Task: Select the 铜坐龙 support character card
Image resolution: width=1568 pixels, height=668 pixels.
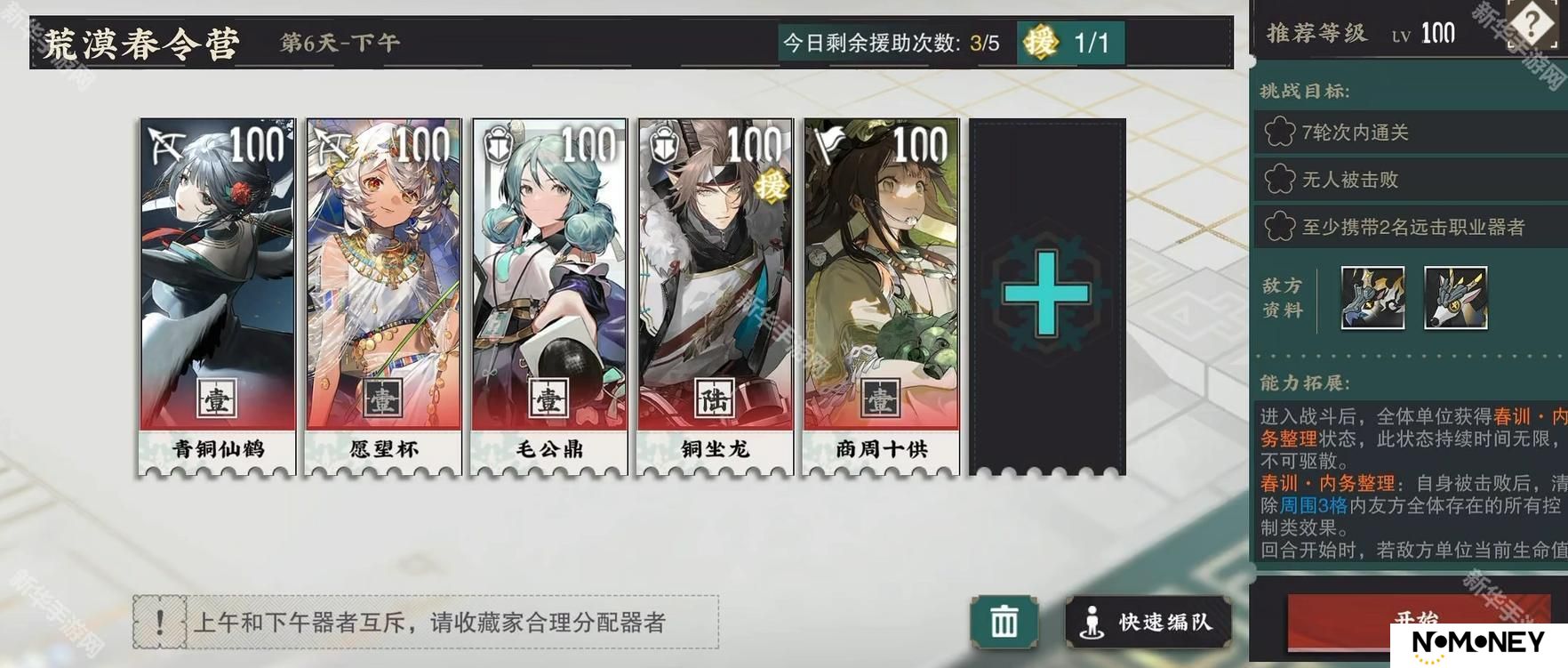Action: 716,296
